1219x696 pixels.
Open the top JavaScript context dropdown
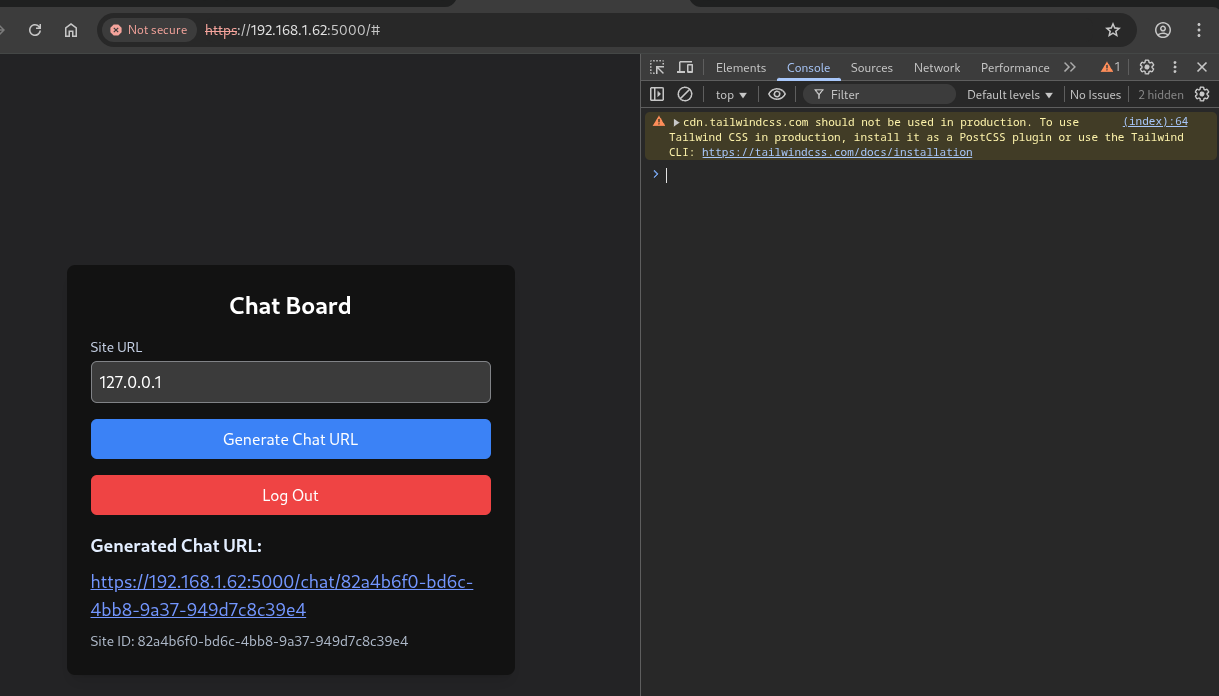pyautogui.click(x=731, y=95)
